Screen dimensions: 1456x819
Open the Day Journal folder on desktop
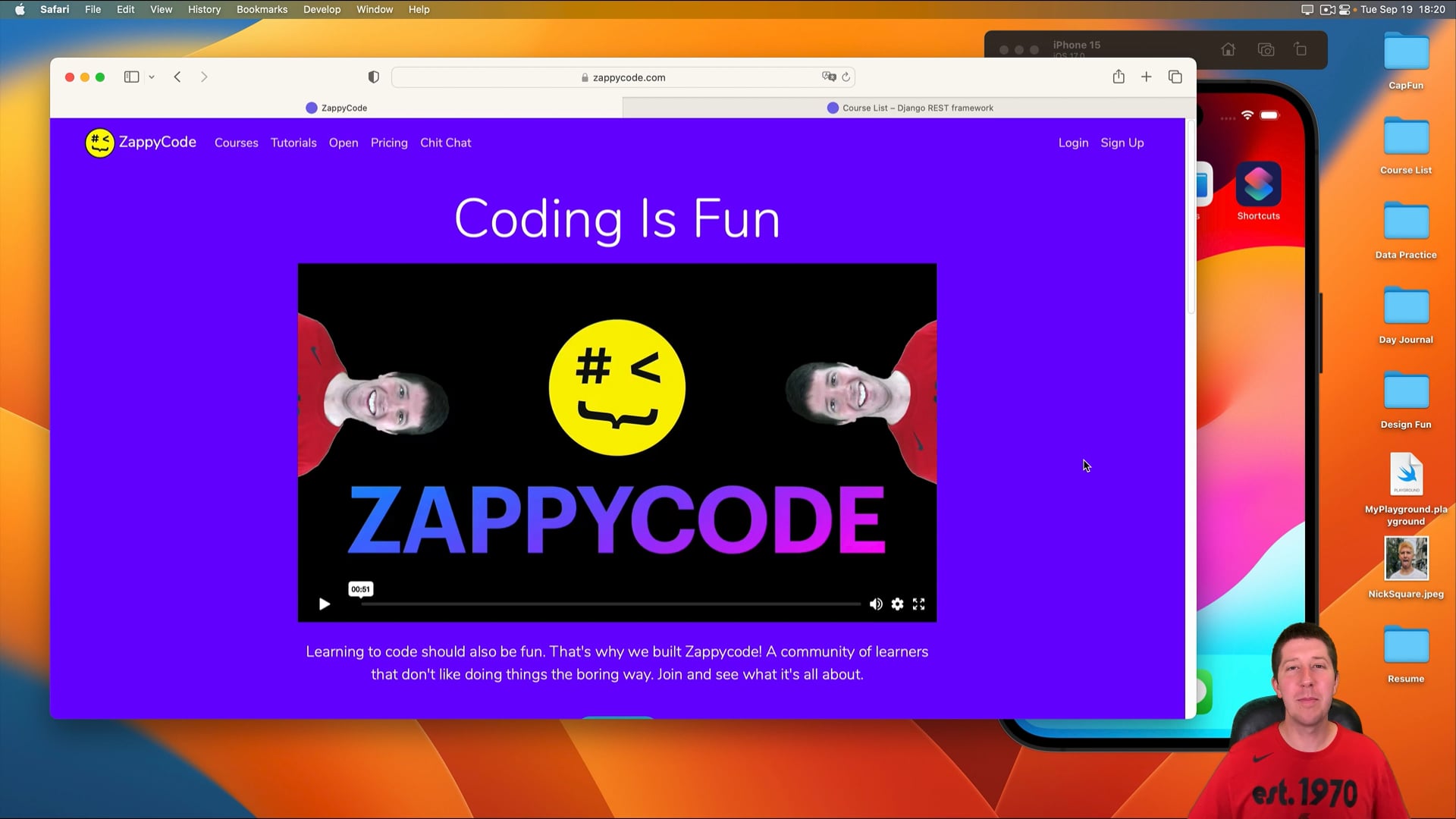click(1406, 315)
